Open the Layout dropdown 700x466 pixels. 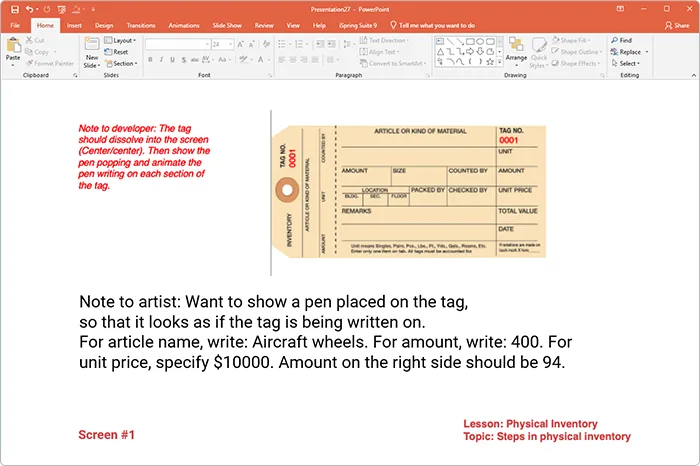pos(120,40)
